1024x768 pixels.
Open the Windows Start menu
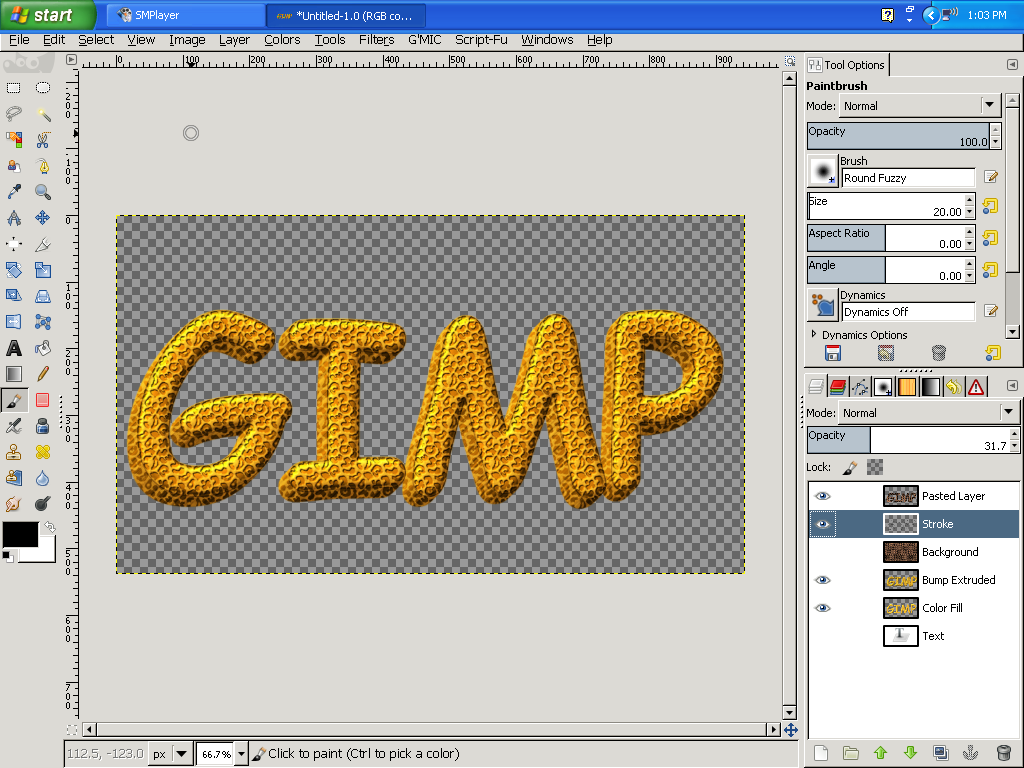tap(47, 15)
